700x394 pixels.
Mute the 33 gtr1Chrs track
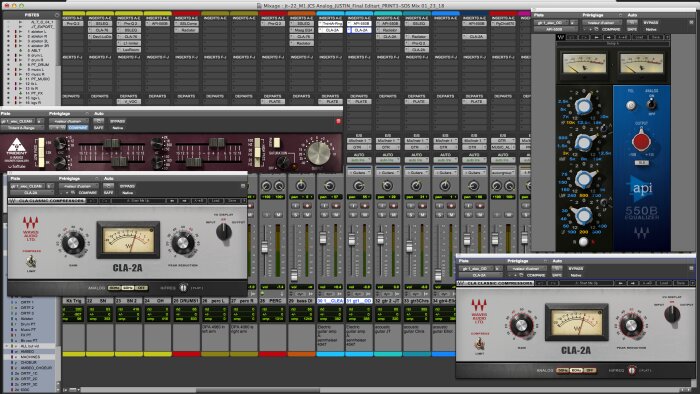(x=422, y=215)
